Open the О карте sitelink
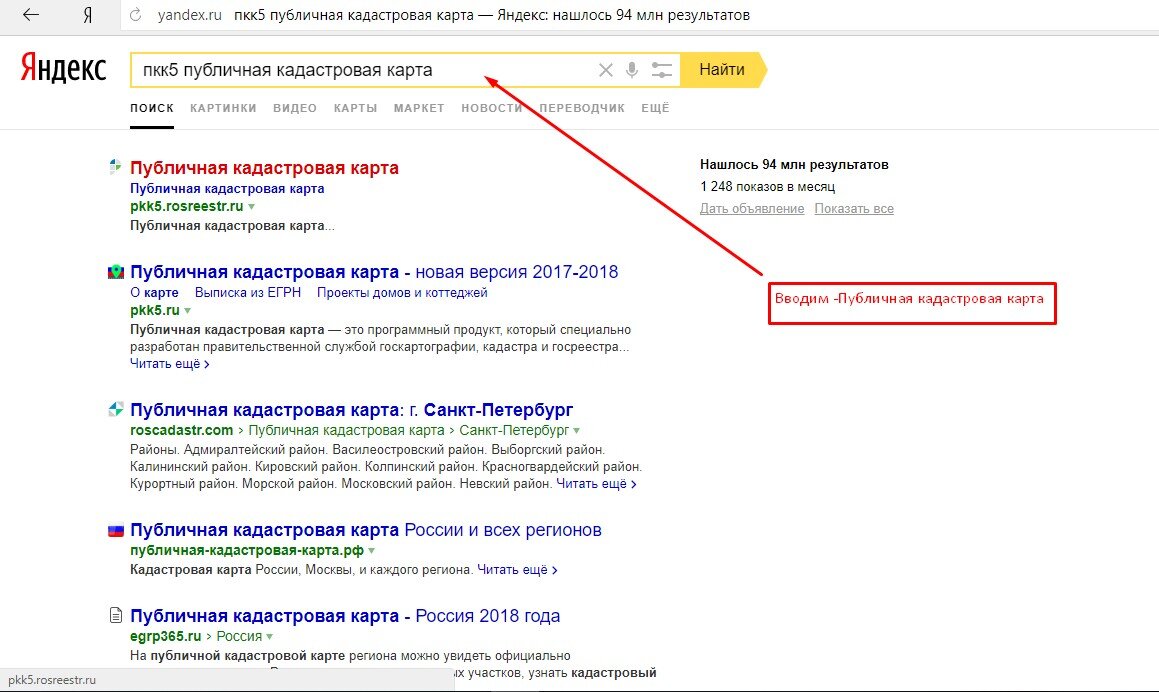This screenshot has width=1159, height=692. click(x=154, y=293)
